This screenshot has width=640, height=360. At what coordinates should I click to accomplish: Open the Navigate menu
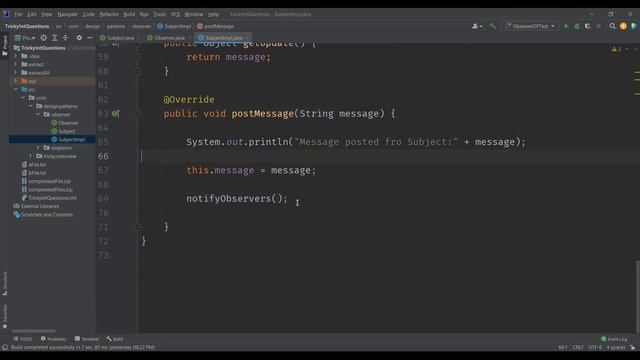point(67,14)
